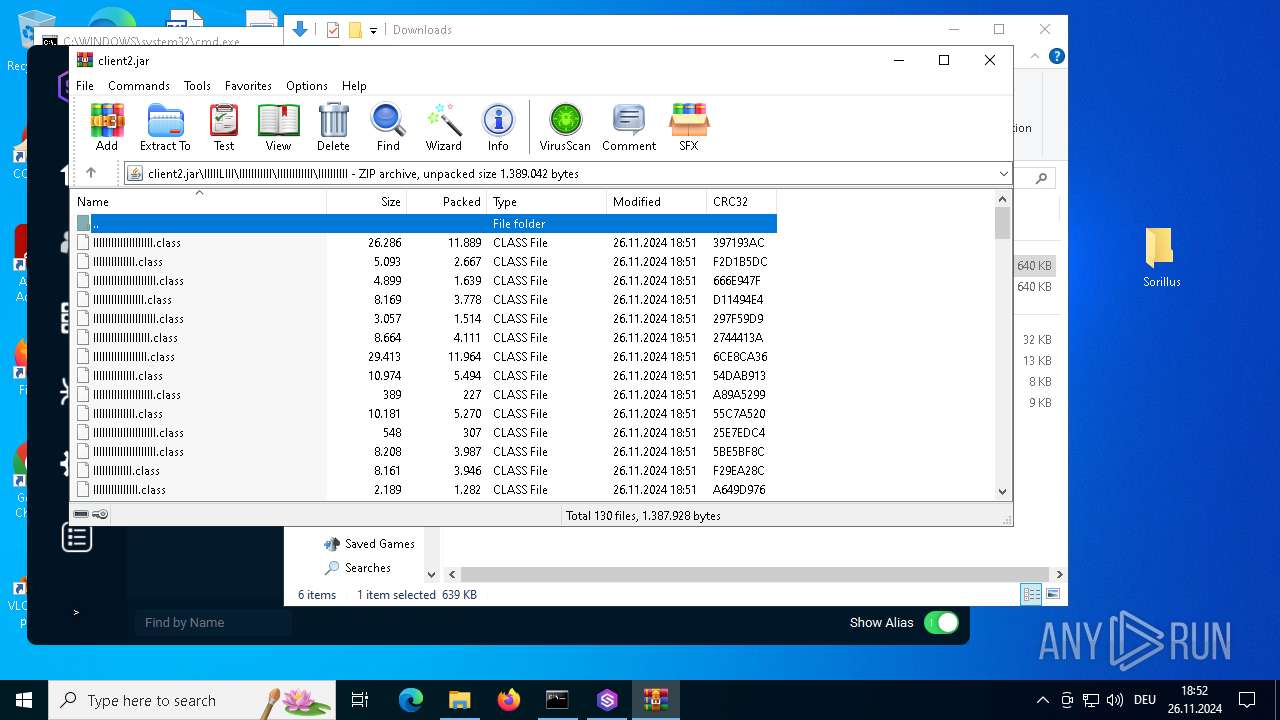
Task: Select the class file with CRC32 397193AC
Action: click(425, 243)
